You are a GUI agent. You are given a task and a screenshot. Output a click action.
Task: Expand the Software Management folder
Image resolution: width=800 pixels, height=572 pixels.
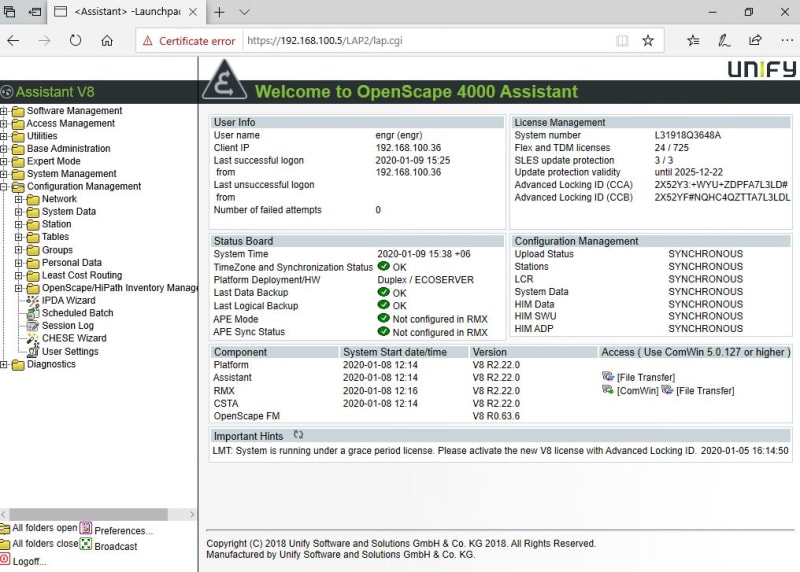tap(4, 111)
